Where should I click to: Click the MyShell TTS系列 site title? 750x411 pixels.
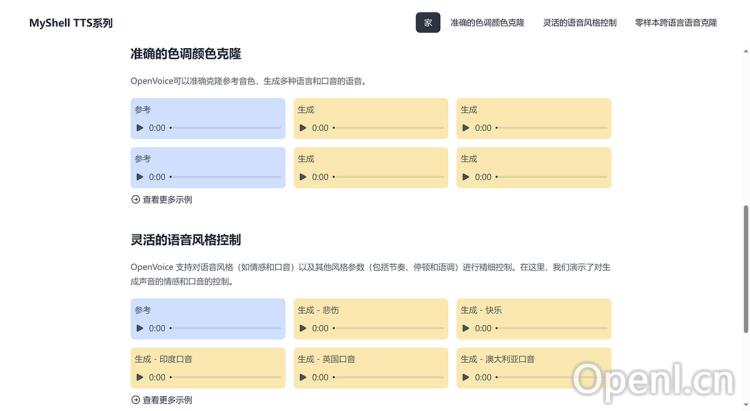(71, 23)
